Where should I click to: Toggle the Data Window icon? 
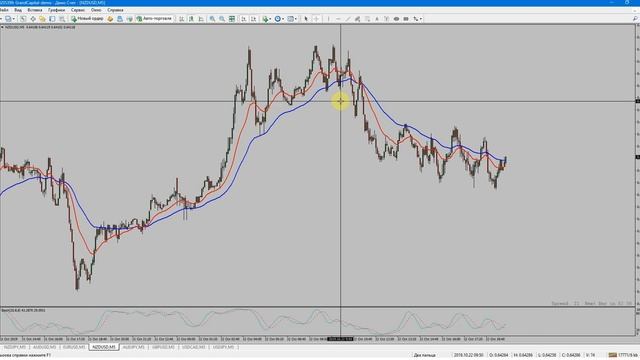pos(33,19)
